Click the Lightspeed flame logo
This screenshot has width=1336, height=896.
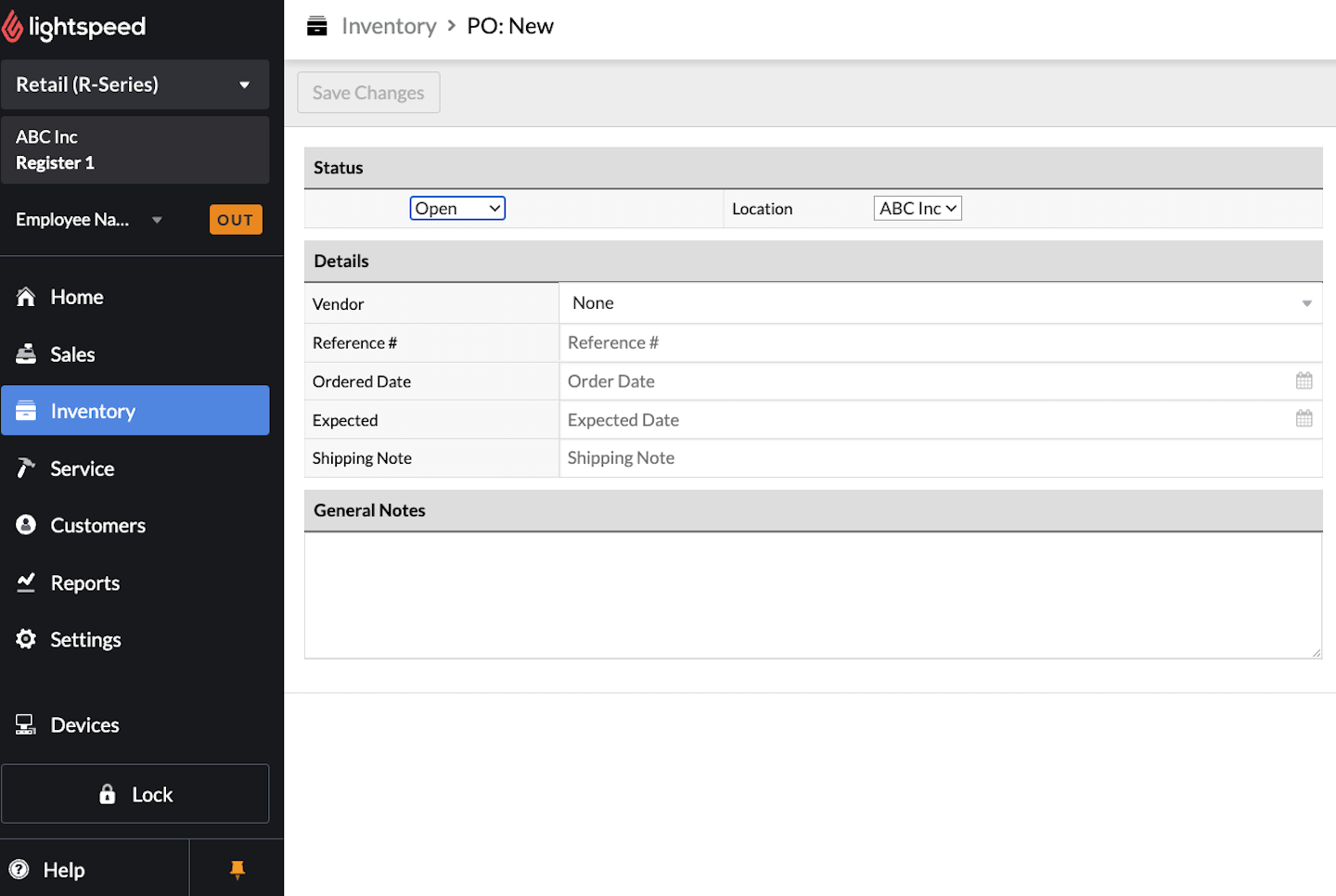tap(13, 27)
